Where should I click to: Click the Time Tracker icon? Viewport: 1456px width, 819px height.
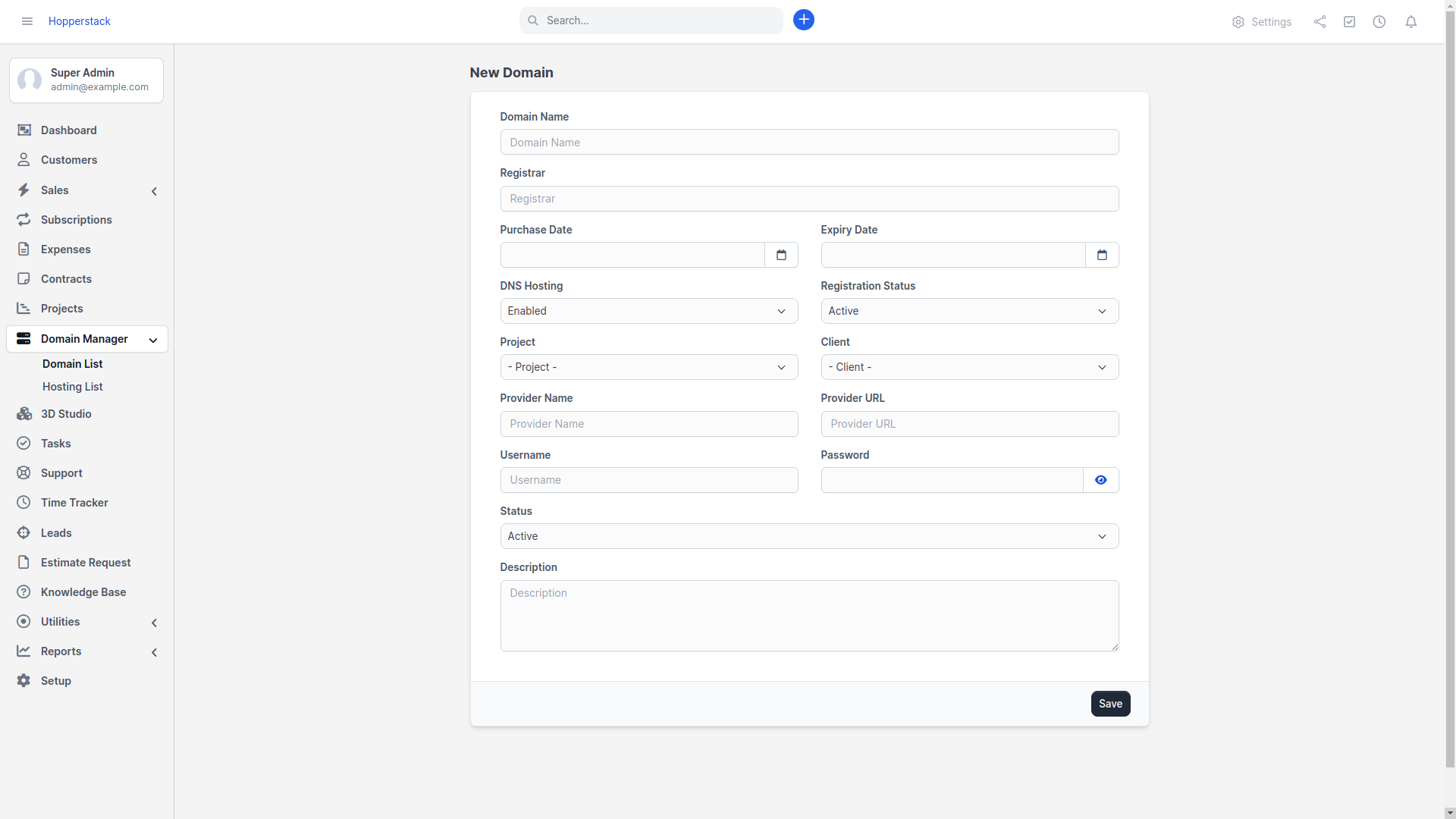tap(24, 503)
